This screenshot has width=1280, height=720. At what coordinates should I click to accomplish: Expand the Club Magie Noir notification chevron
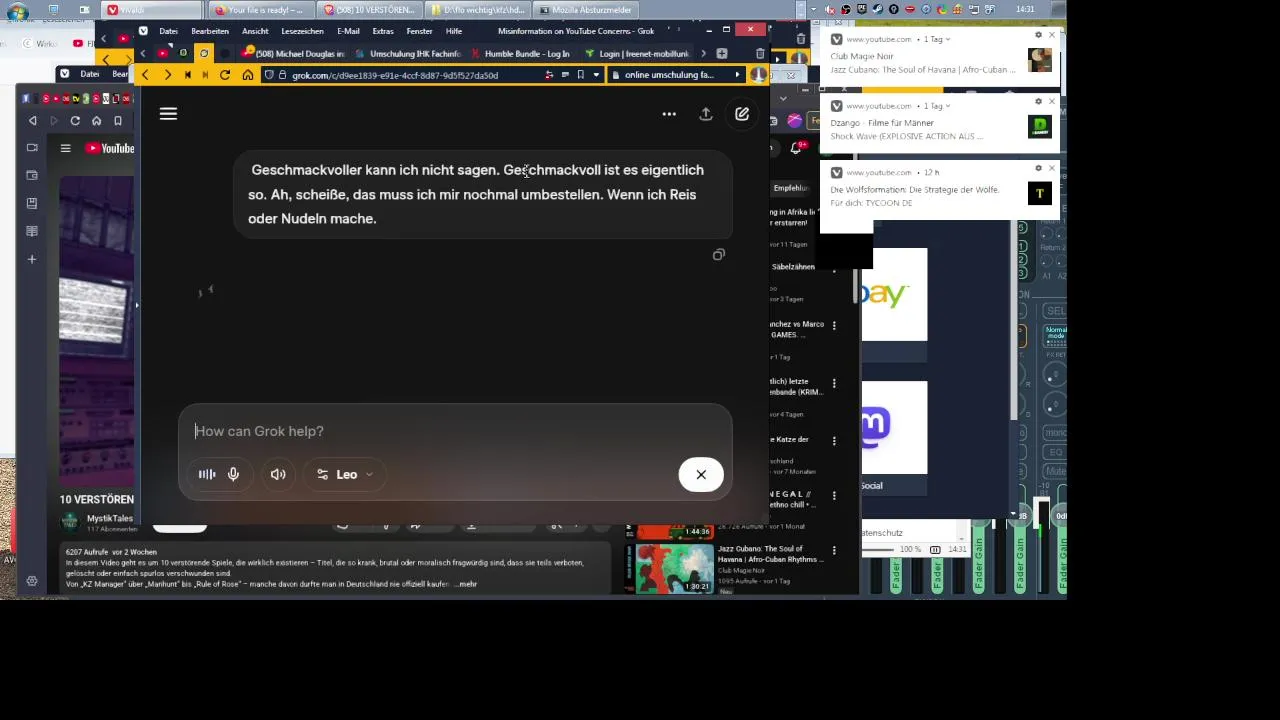point(948,39)
